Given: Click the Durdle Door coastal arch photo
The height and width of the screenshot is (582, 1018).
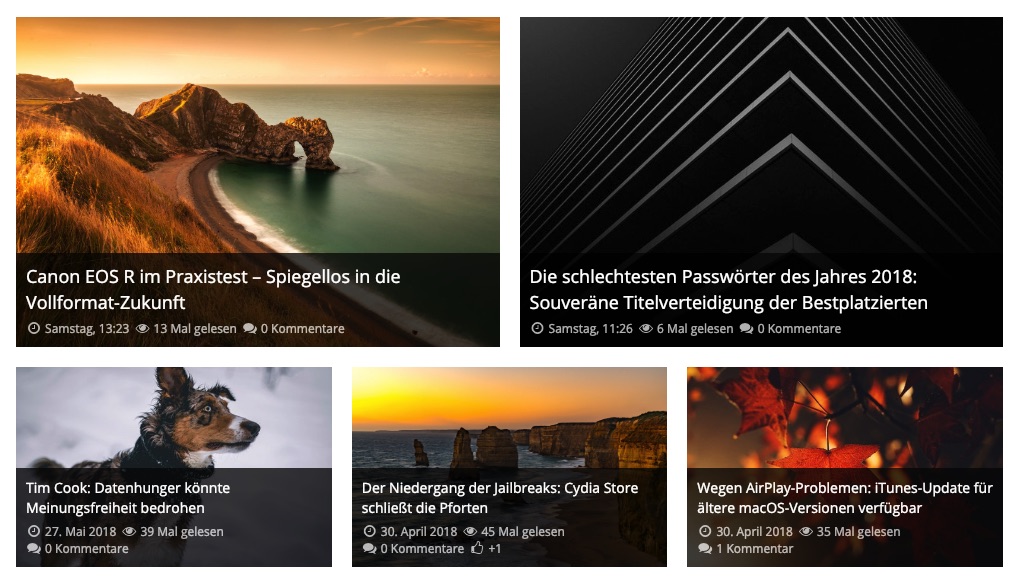Looking at the screenshot, I should 258,135.
